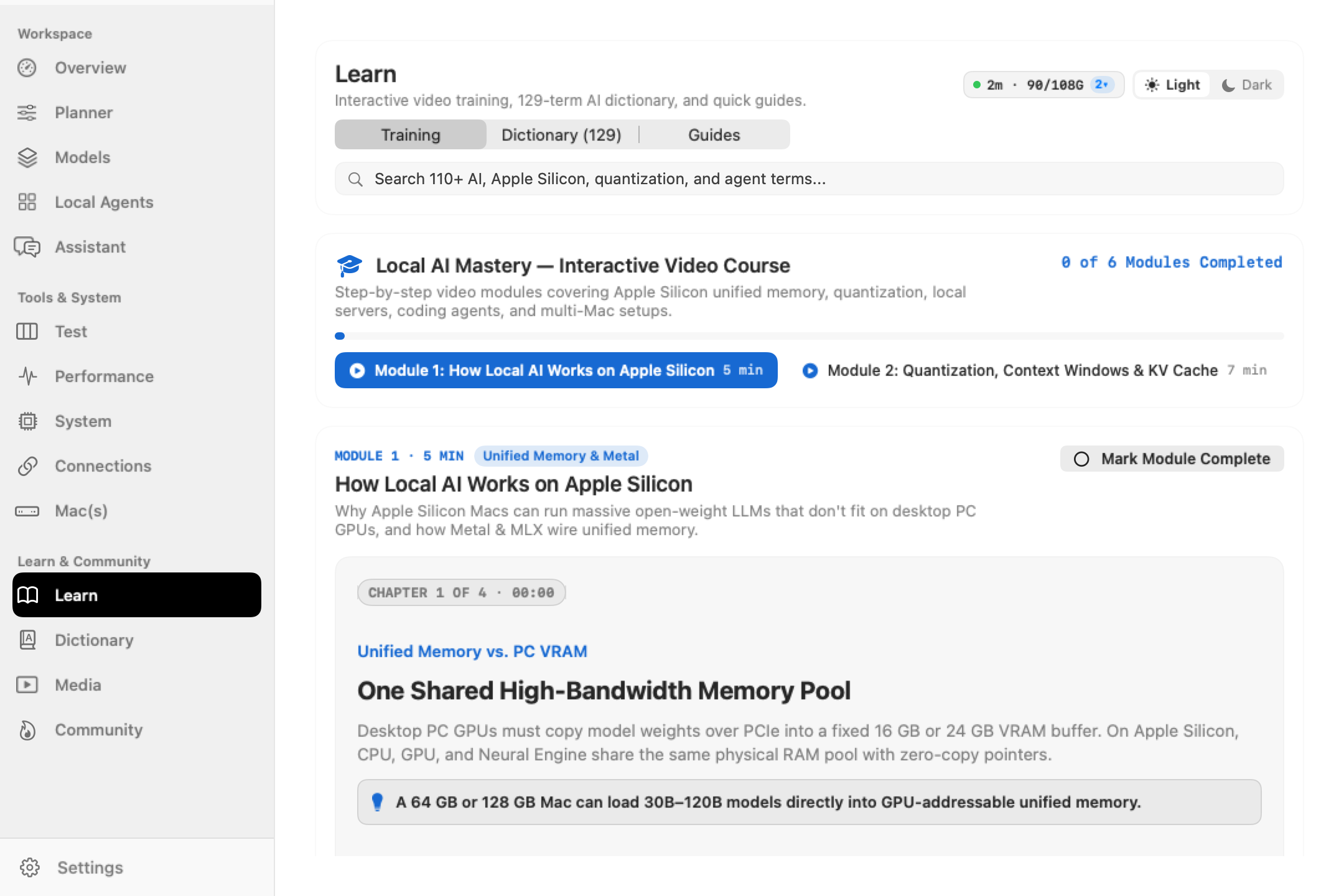This screenshot has width=1344, height=896.
Task: Open the Overview gauge icon in sidebar
Action: pos(27,68)
